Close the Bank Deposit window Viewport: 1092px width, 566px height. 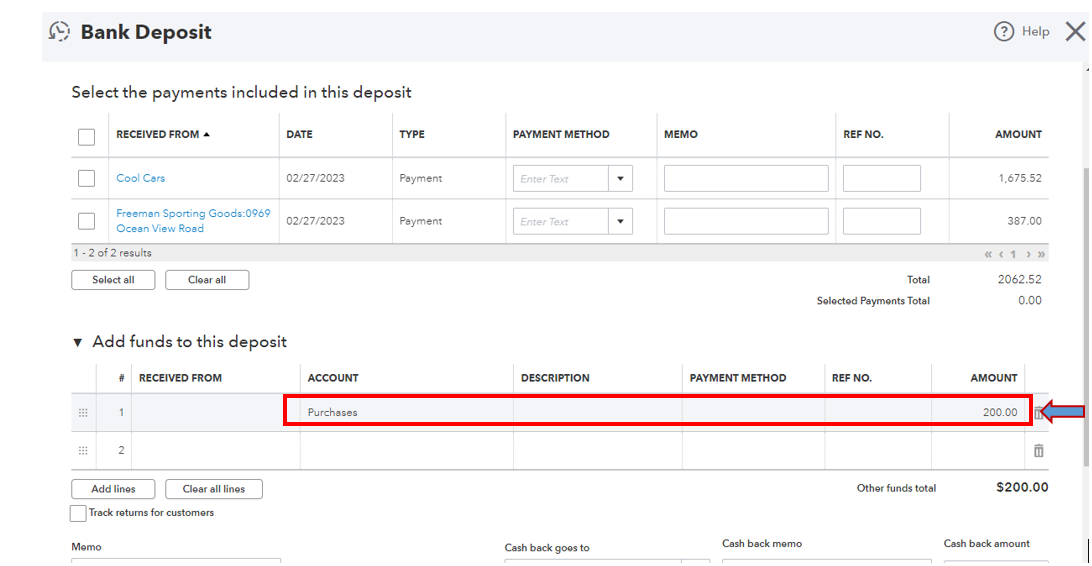[x=1075, y=32]
